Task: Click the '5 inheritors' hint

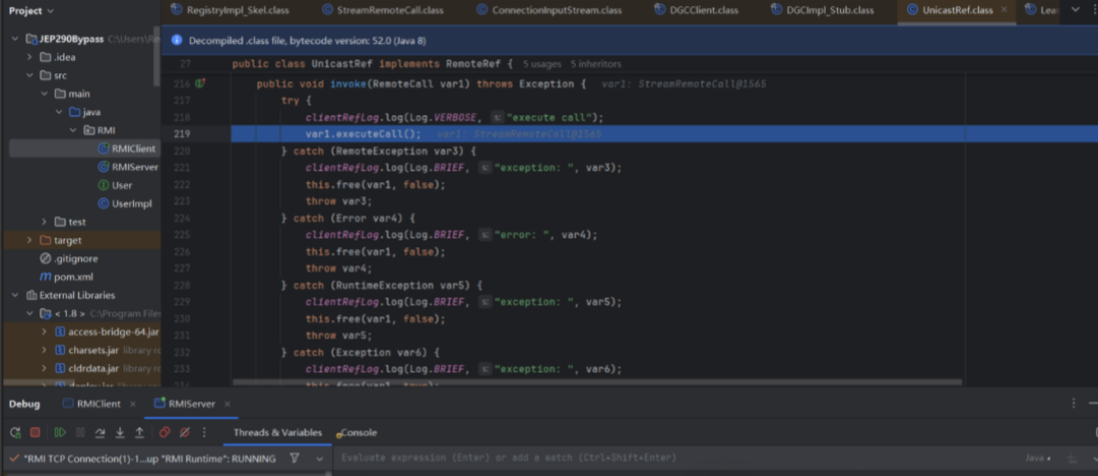Action: [596, 64]
